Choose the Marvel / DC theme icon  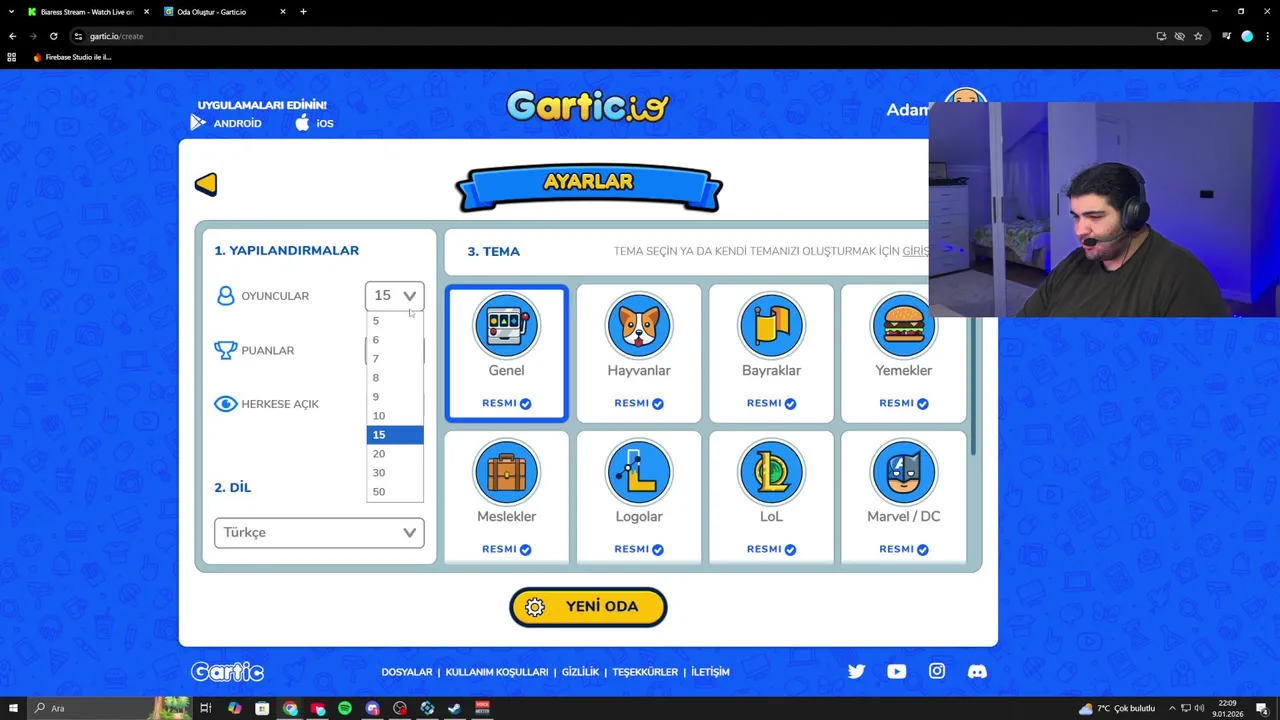[904, 471]
